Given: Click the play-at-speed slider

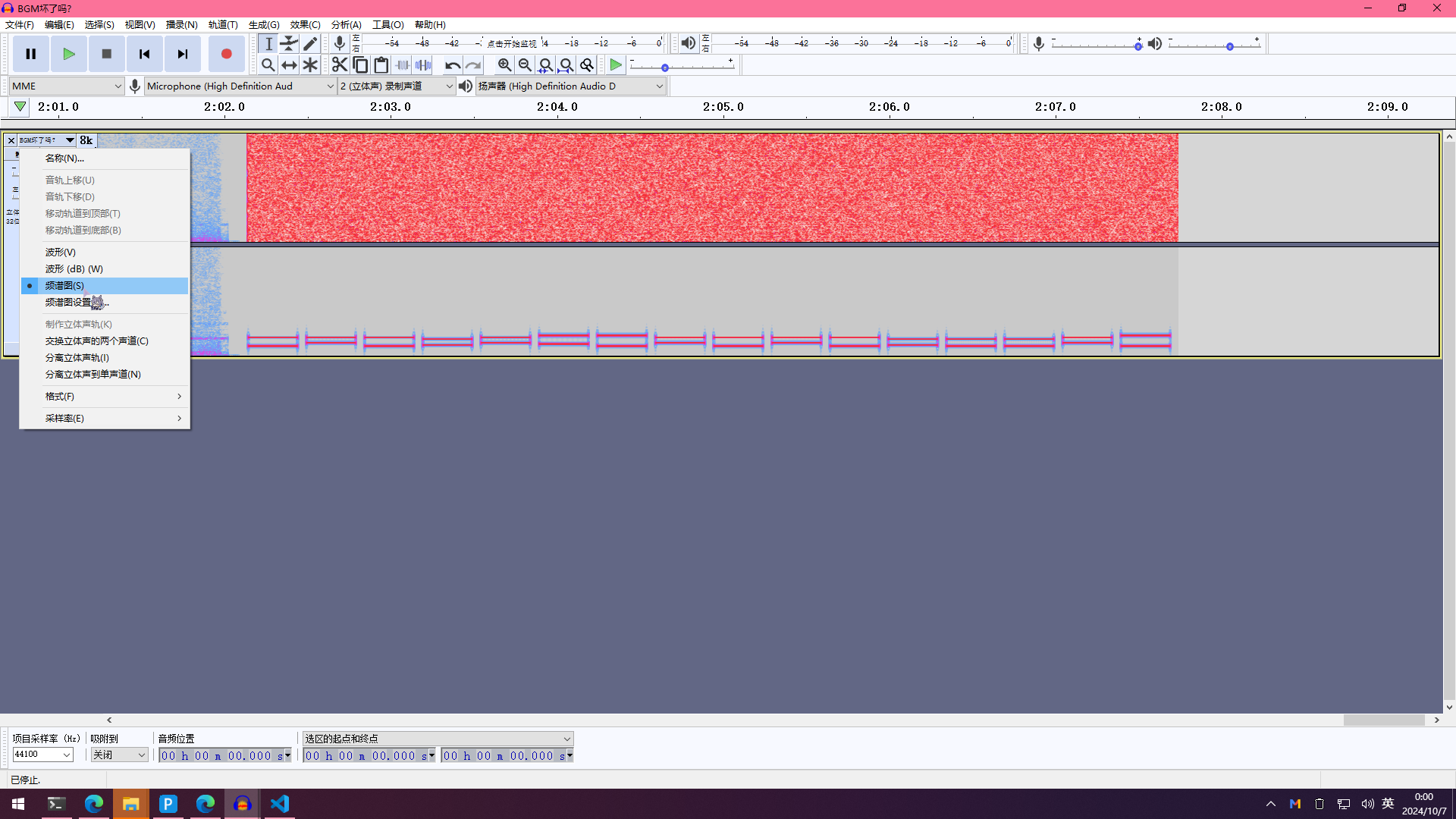Looking at the screenshot, I should coord(665,67).
